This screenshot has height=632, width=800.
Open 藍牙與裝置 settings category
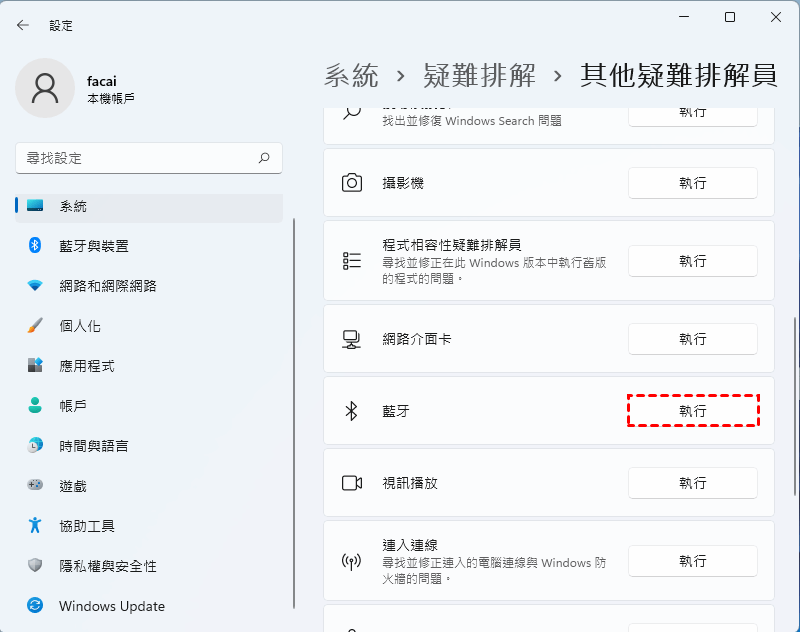click(x=149, y=246)
